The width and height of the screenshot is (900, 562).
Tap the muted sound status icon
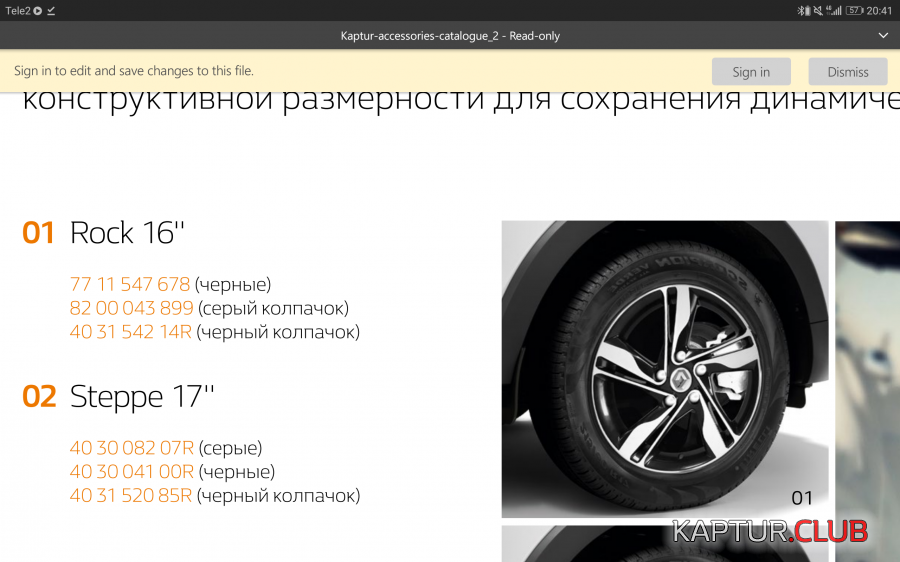coord(817,10)
